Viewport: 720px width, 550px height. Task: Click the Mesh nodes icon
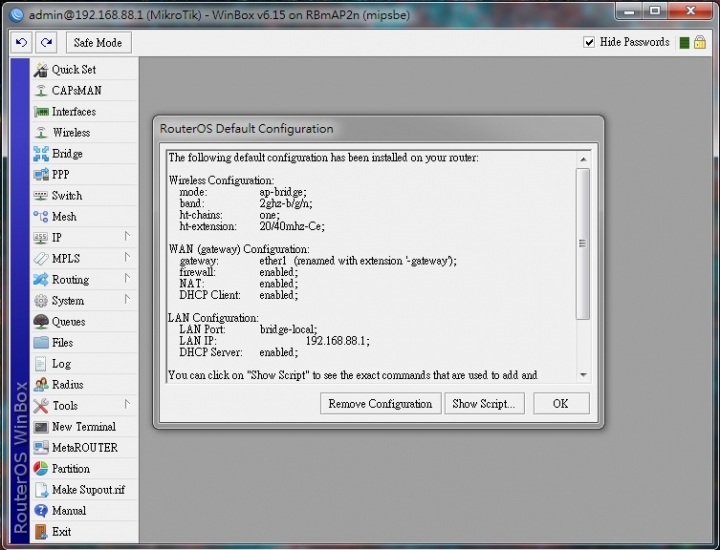[x=41, y=217]
